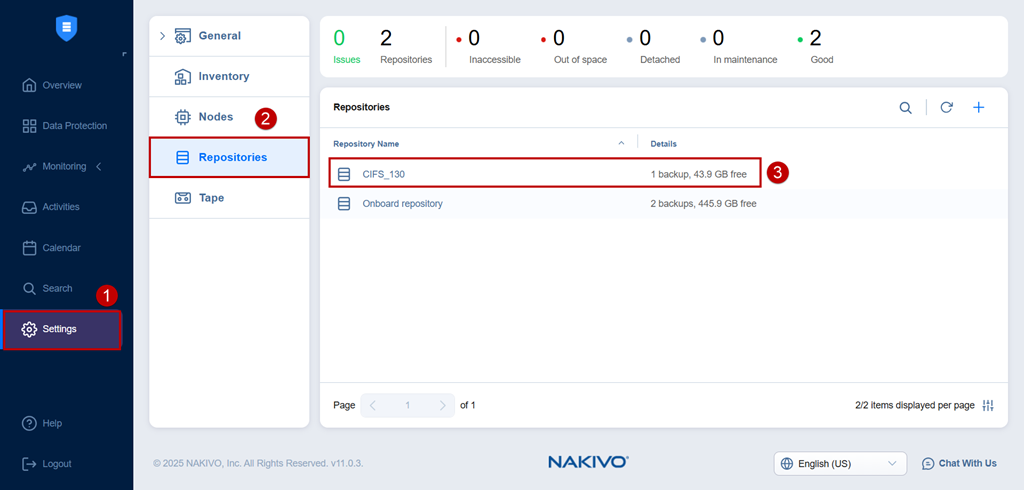The height and width of the screenshot is (490, 1024).
Task: Select the Data Protection grid icon
Action: click(29, 126)
